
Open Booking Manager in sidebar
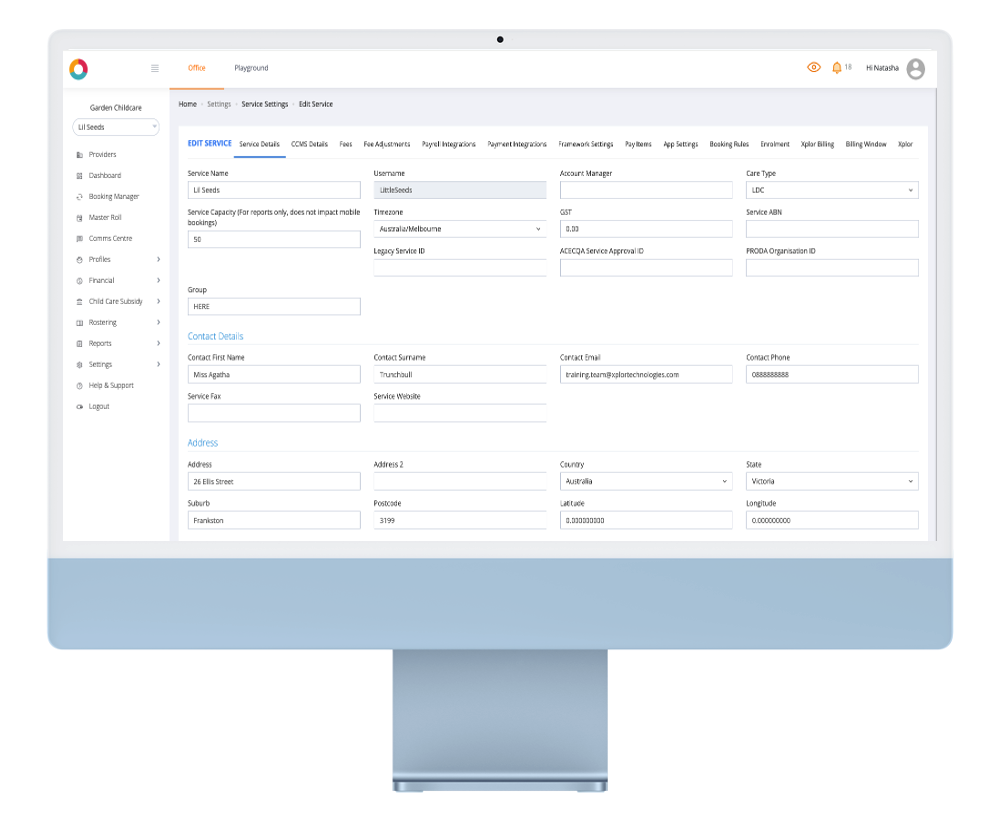(x=114, y=196)
